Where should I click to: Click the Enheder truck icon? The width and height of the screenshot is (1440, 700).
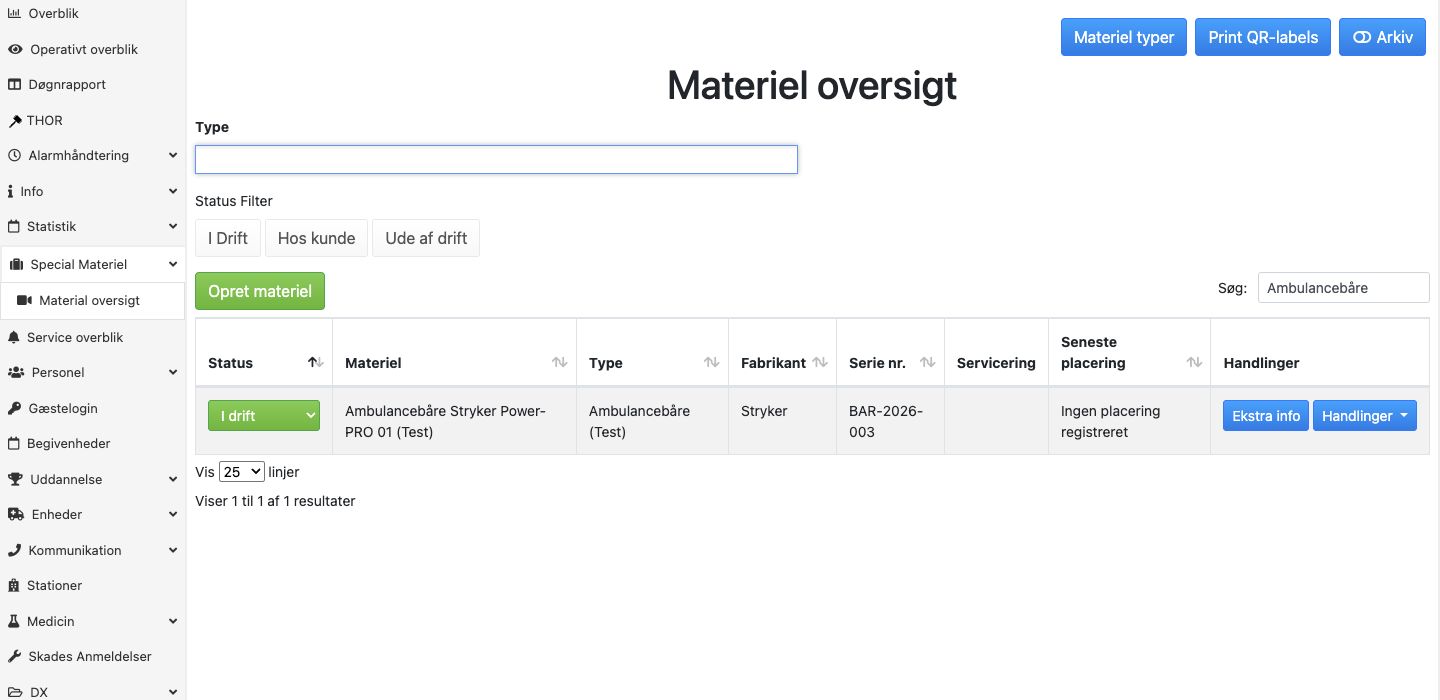point(16,514)
